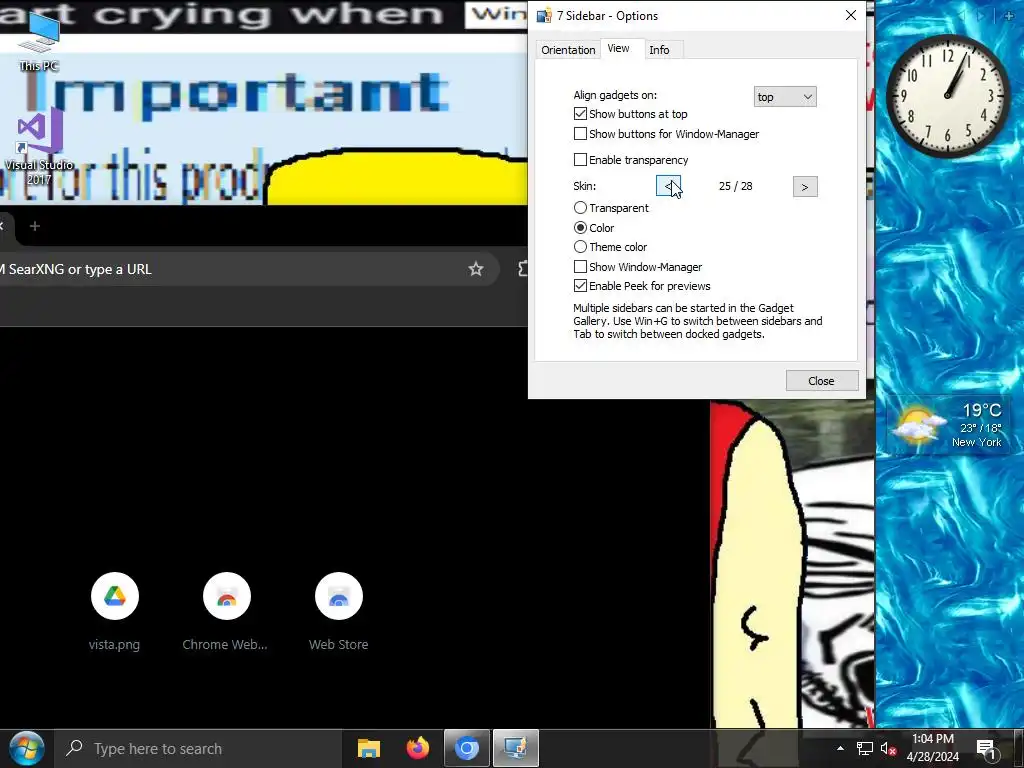Image resolution: width=1024 pixels, height=768 pixels.
Task: Select the View tab
Action: [x=618, y=48]
